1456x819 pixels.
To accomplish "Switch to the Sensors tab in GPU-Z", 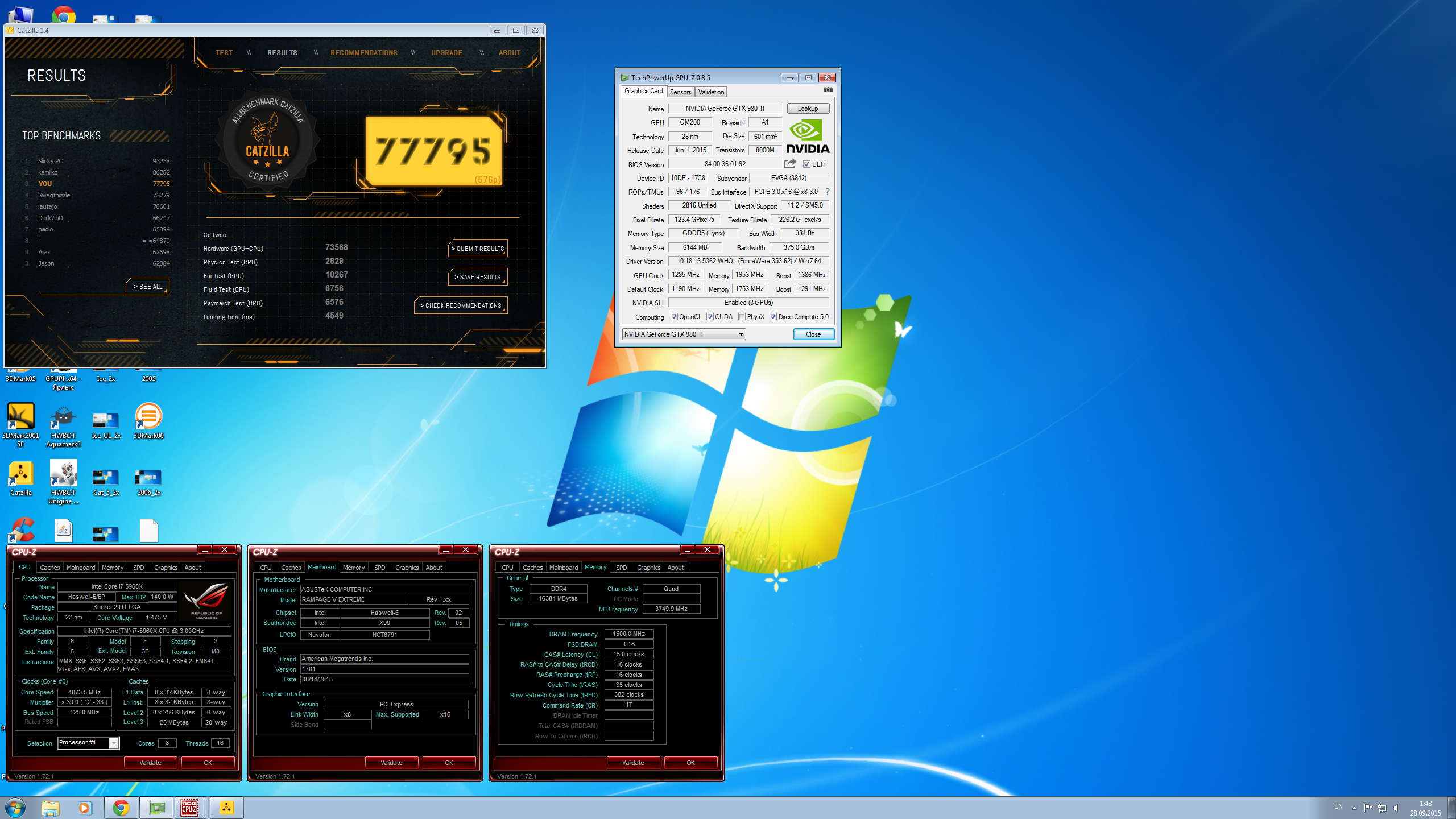I will tap(680, 92).
